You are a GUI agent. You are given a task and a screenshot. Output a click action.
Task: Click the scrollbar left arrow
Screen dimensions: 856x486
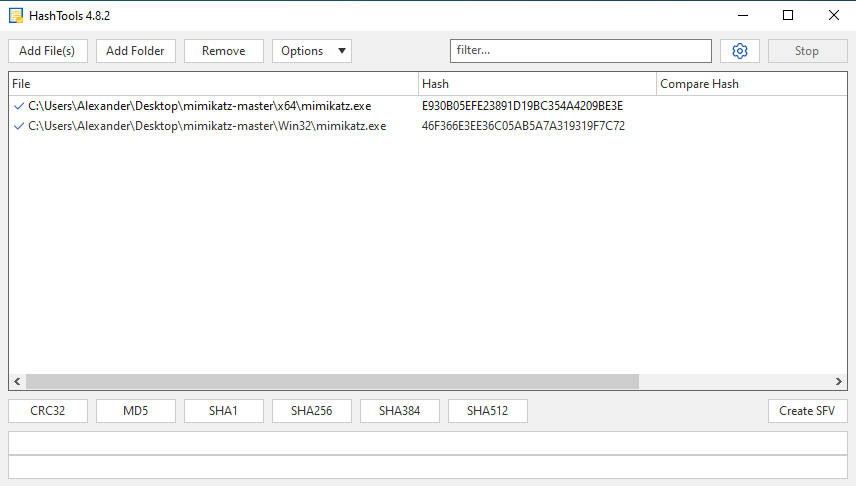click(x=17, y=381)
